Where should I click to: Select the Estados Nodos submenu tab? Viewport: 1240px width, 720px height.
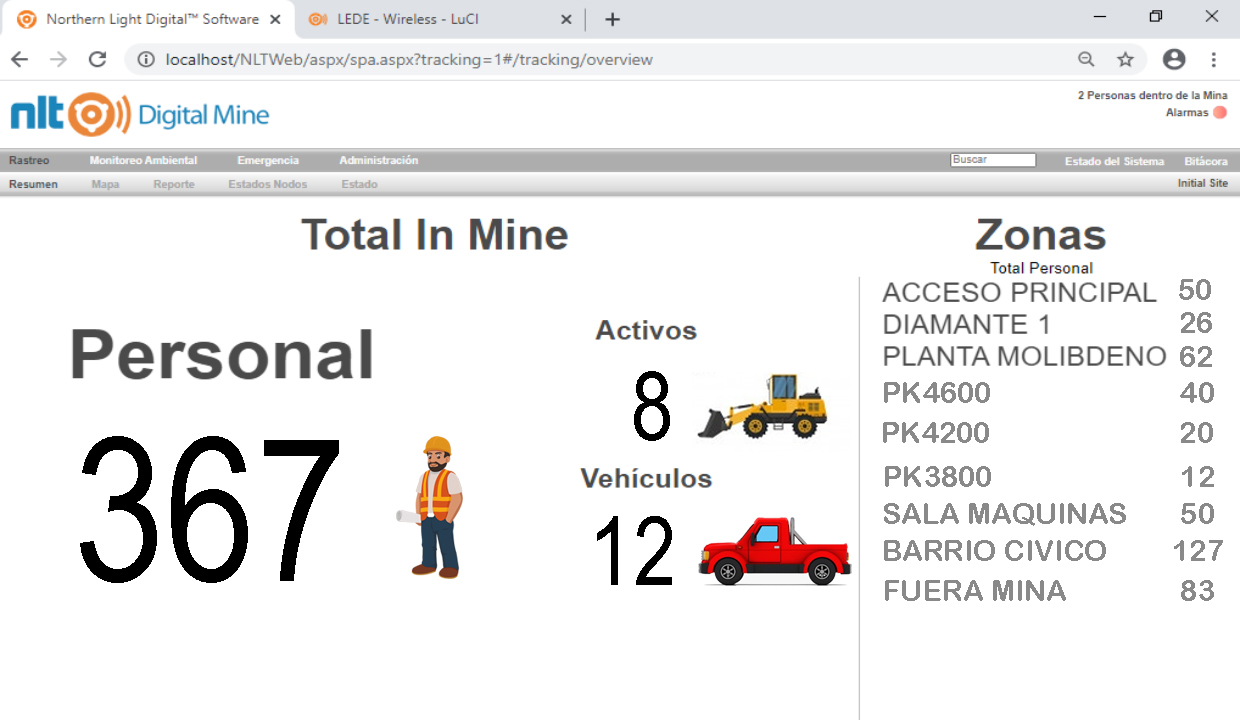(268, 184)
